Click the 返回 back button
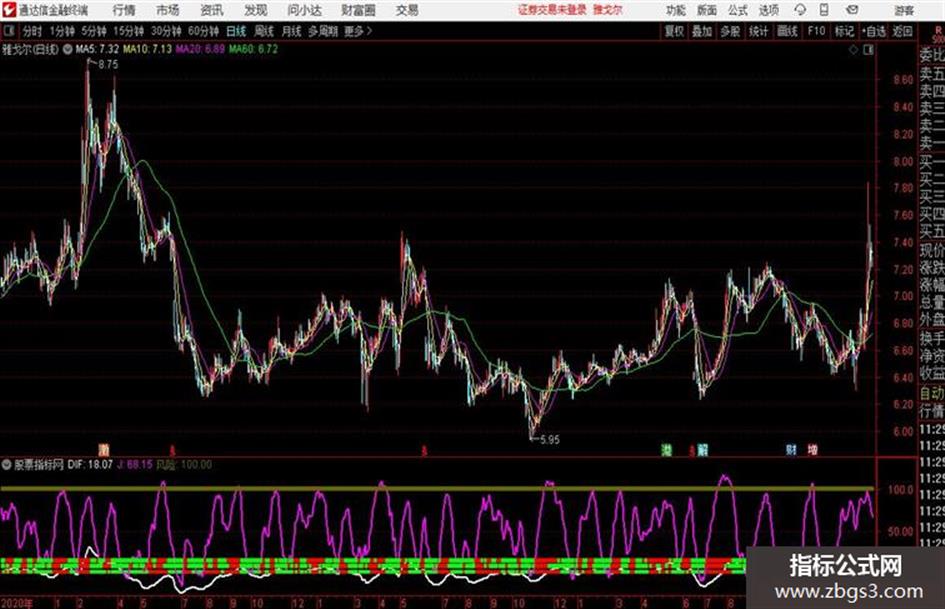 [x=902, y=31]
